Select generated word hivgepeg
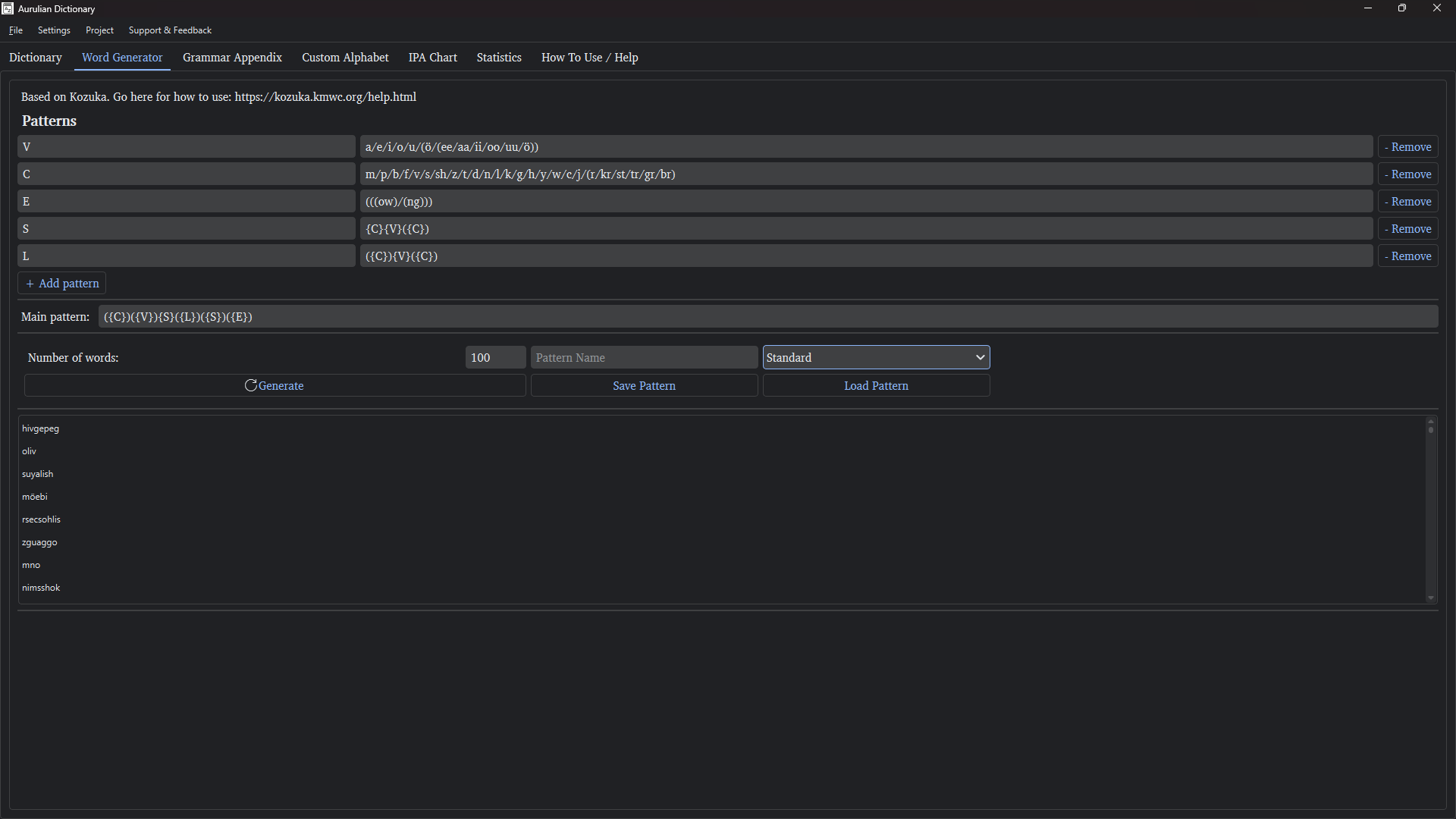Screen dimensions: 1456x819 [x=40, y=428]
